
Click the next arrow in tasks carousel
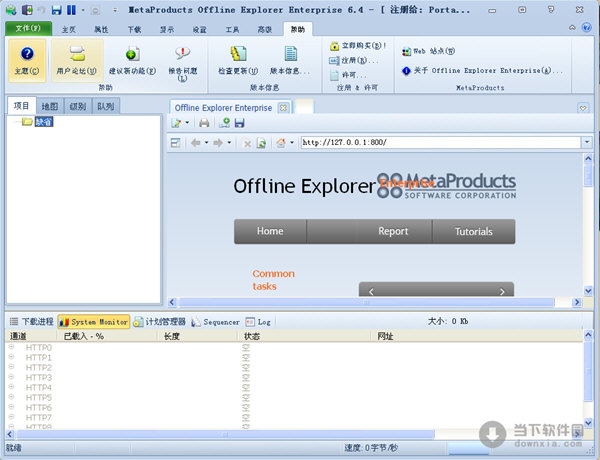click(x=502, y=291)
